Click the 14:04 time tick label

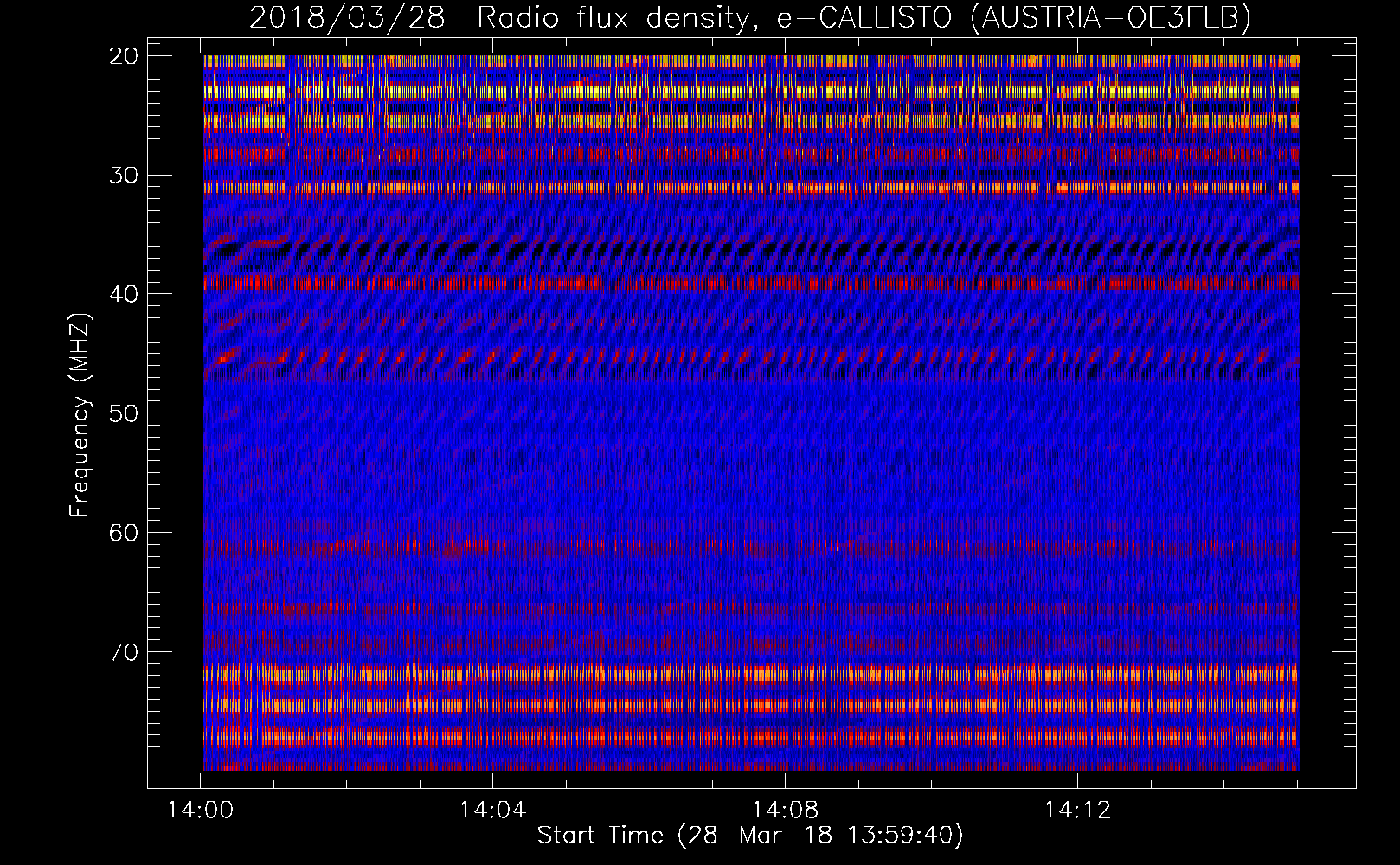click(492, 811)
